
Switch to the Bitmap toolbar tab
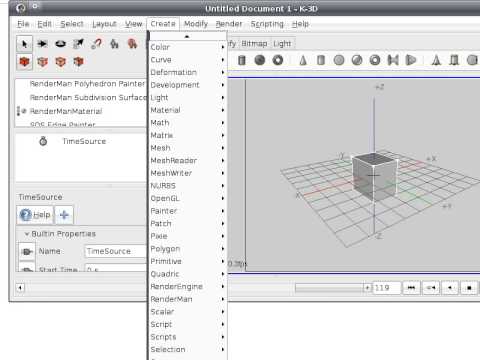[x=254, y=44]
